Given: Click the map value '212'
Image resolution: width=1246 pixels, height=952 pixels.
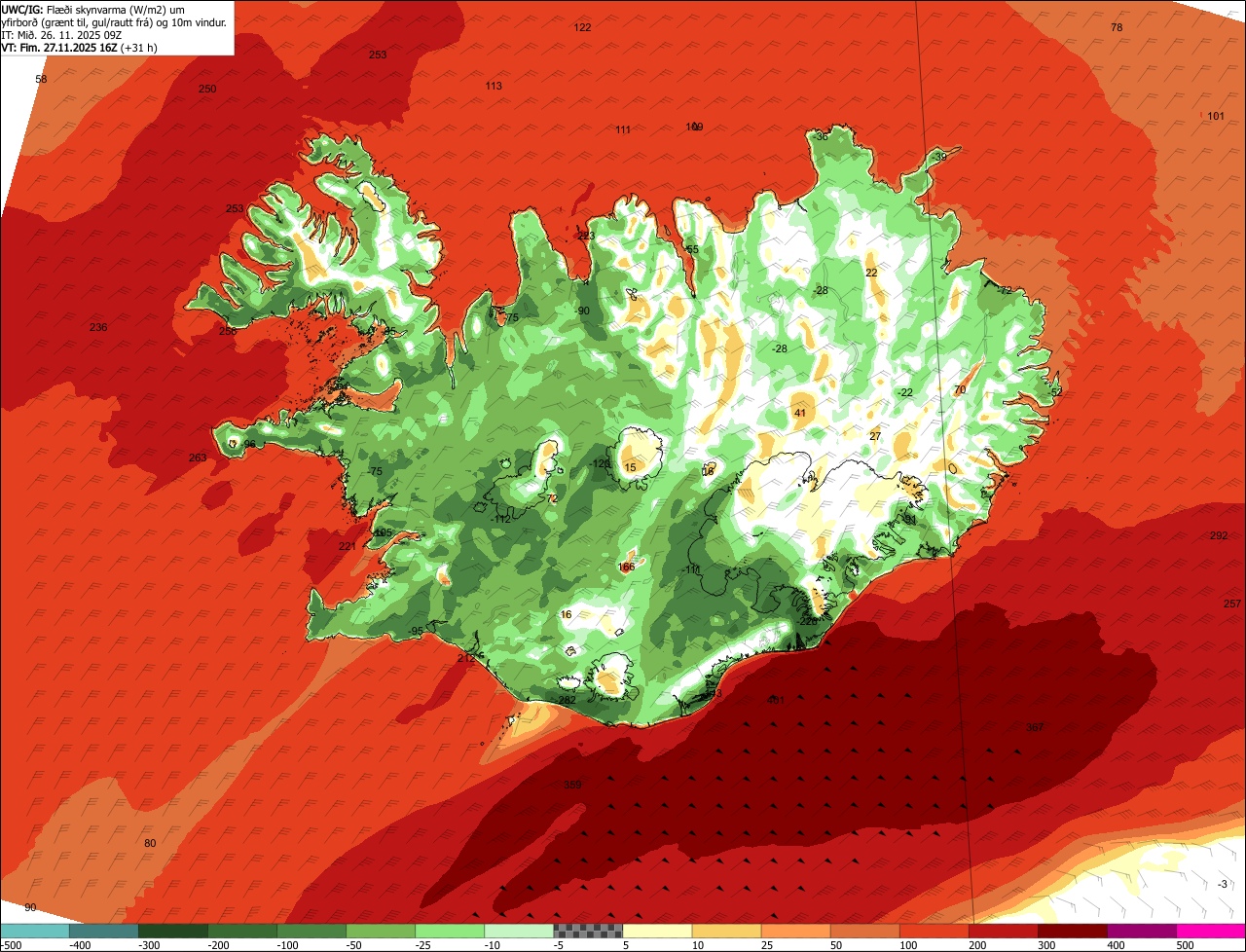Looking at the screenshot, I should point(466,659).
